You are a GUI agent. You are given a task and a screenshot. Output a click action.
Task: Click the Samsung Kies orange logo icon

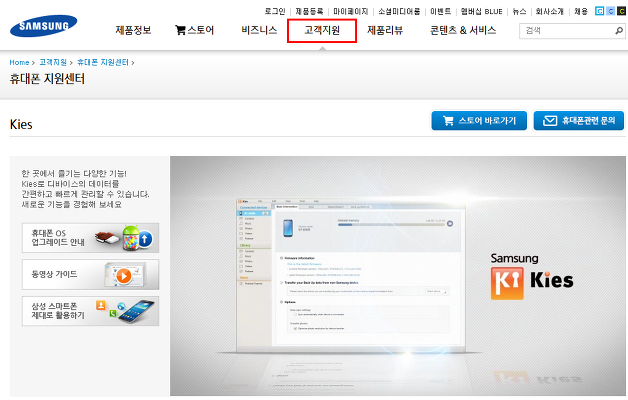point(507,283)
